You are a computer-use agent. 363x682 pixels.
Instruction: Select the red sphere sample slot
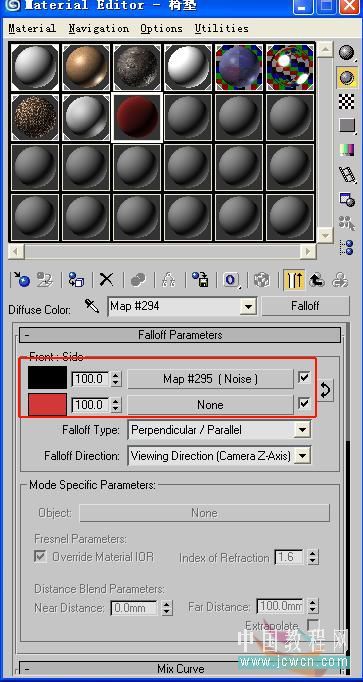coord(137,117)
